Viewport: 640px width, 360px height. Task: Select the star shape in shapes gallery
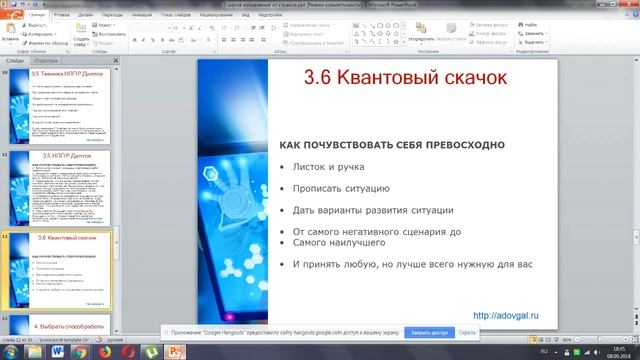click(x=396, y=42)
